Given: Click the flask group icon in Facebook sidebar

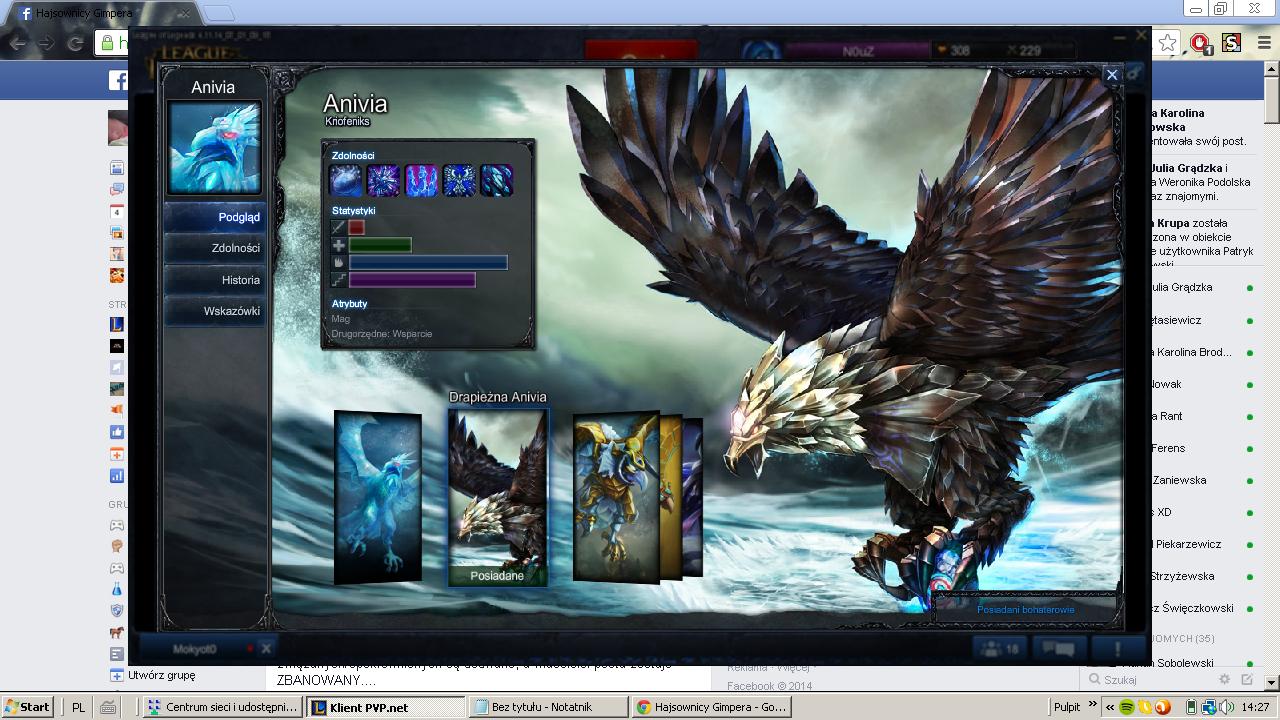Looking at the screenshot, I should (117, 589).
